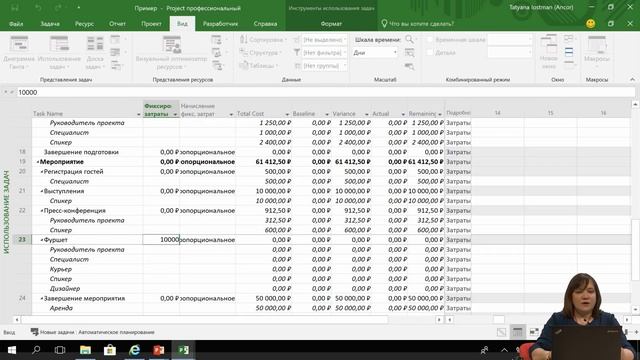Switch to the Формат tab
The width and height of the screenshot is (640, 360).
pos(331,24)
